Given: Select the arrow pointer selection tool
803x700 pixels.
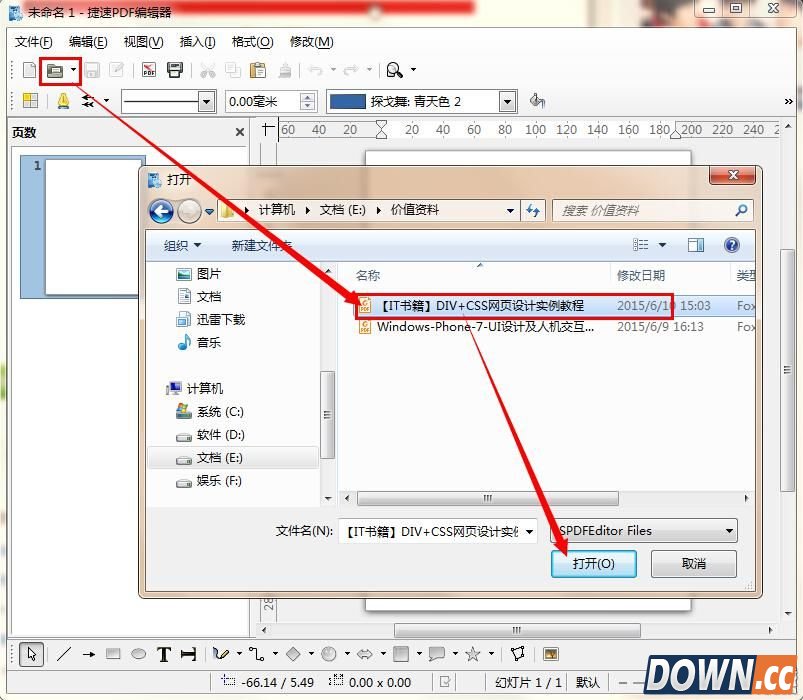Looking at the screenshot, I should [31, 654].
